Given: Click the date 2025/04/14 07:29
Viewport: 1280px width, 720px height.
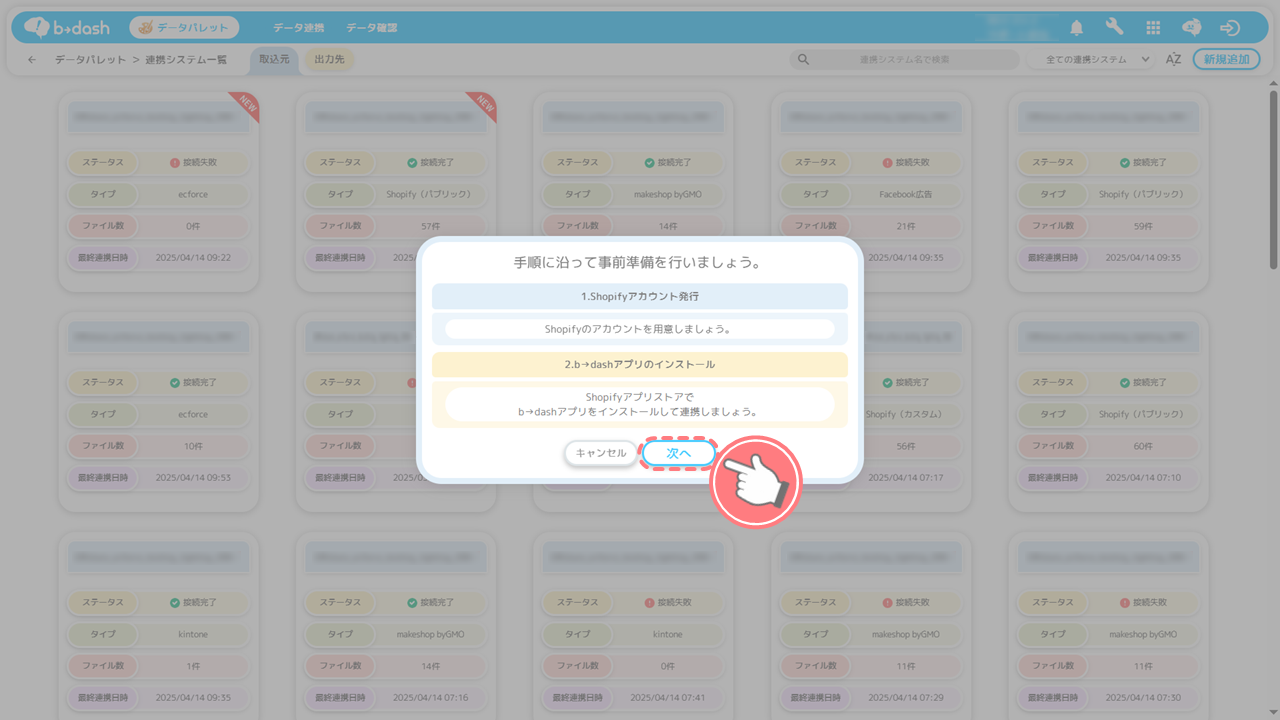Looking at the screenshot, I should (x=905, y=698).
